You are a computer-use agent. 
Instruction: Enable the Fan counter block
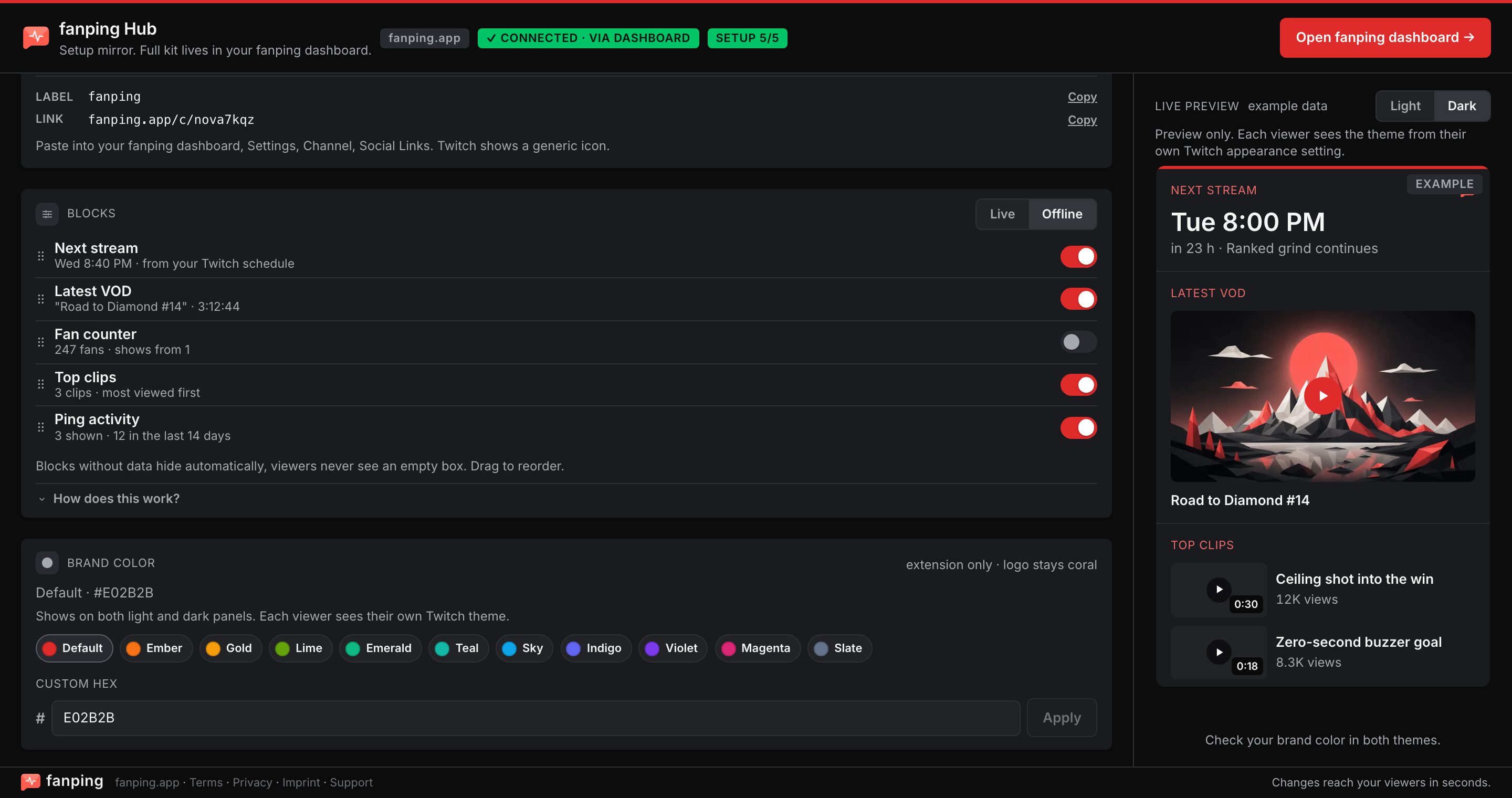[x=1078, y=342]
